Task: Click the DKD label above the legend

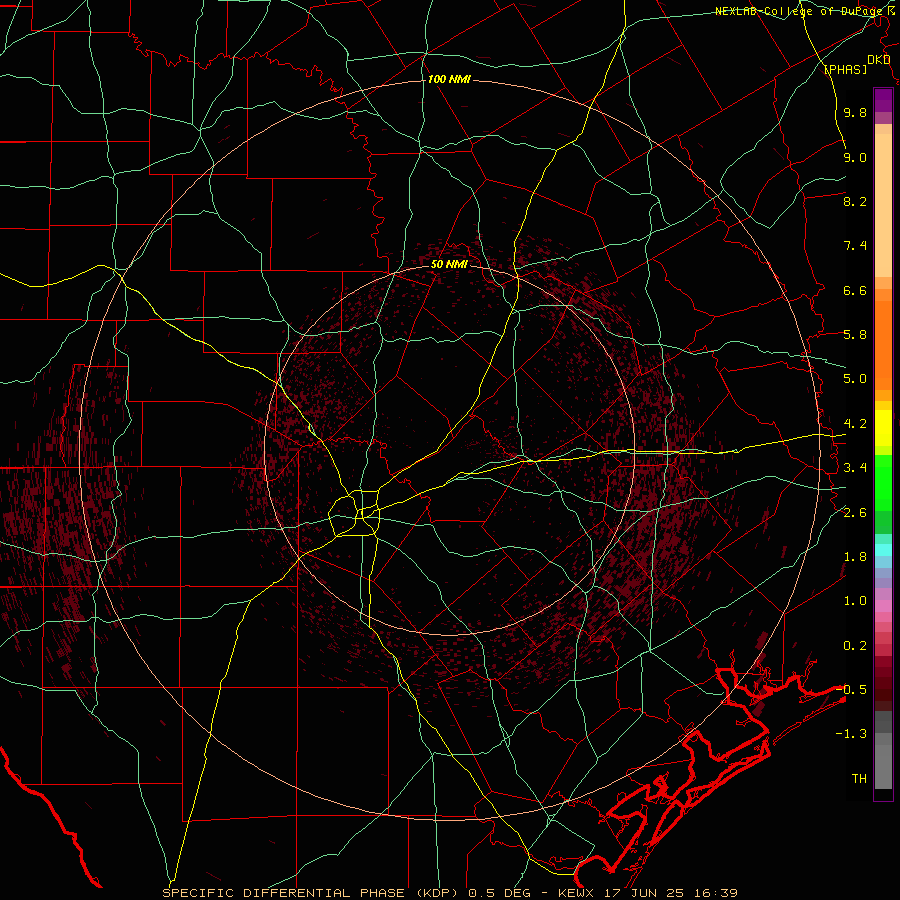Action: tap(878, 59)
